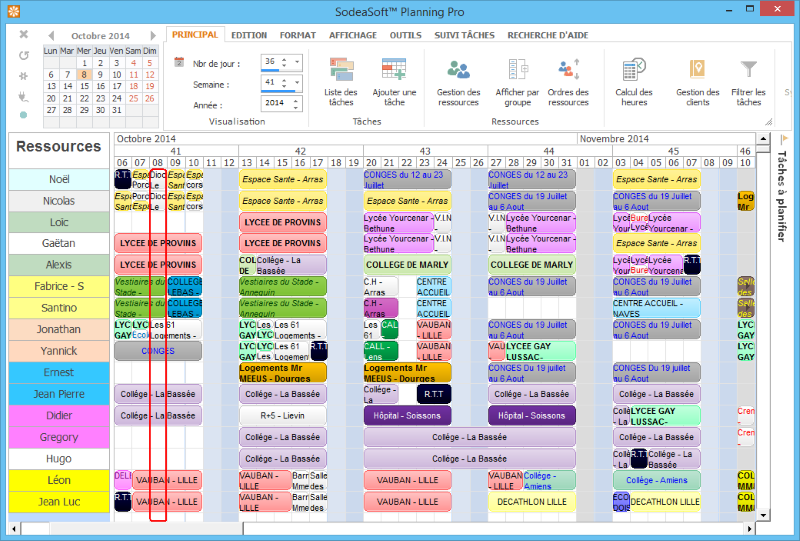Select DECATHLON LILLE task in week 44
This screenshot has width=800, height=541.
pyautogui.click(x=531, y=502)
